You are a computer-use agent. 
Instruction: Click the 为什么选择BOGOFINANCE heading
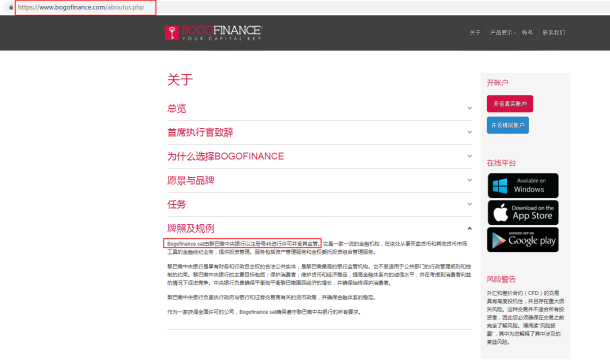(x=226, y=156)
